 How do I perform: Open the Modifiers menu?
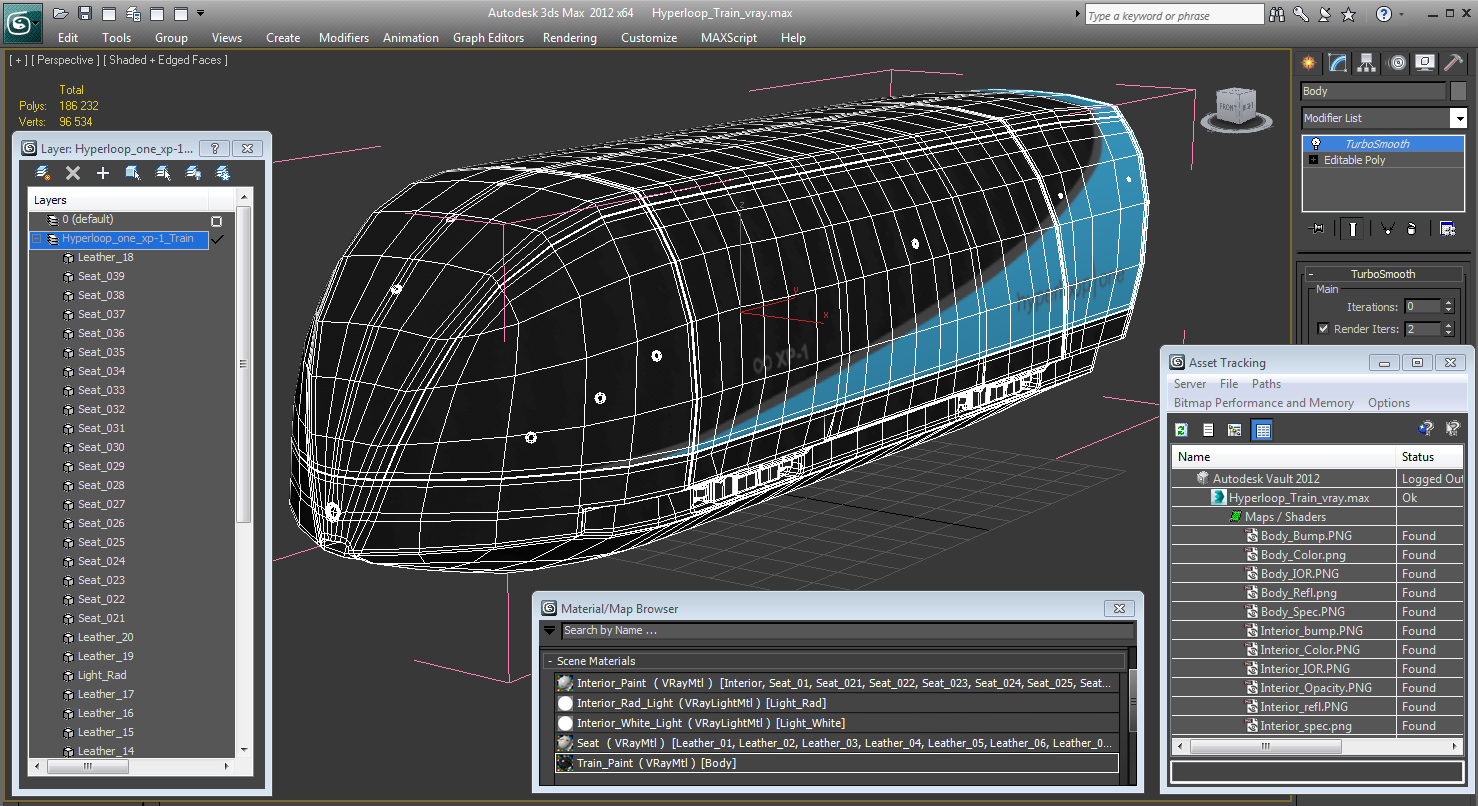pyautogui.click(x=344, y=38)
